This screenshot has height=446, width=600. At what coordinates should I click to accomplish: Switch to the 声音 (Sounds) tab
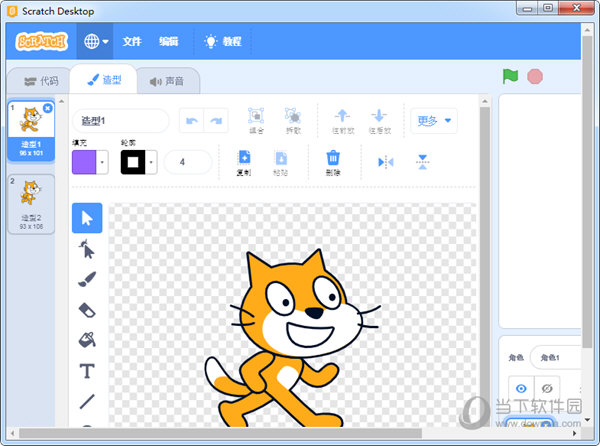(x=167, y=81)
